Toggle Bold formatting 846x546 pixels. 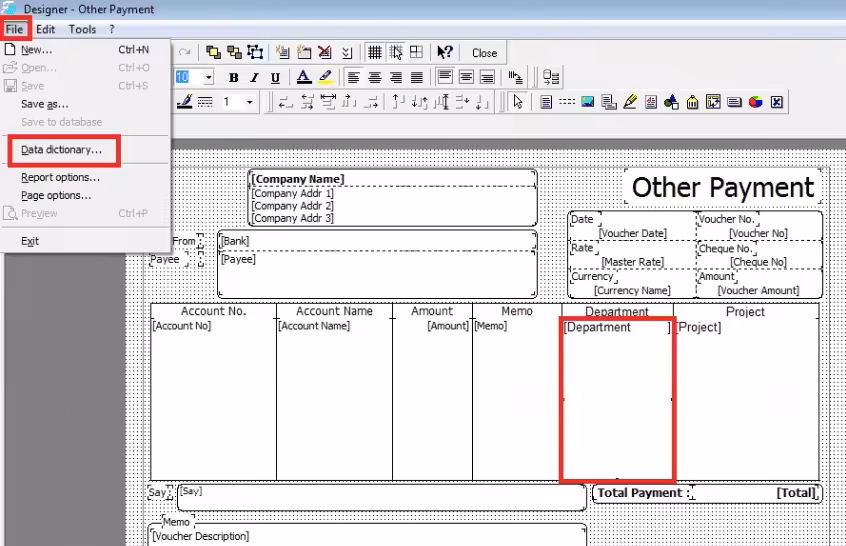point(233,78)
